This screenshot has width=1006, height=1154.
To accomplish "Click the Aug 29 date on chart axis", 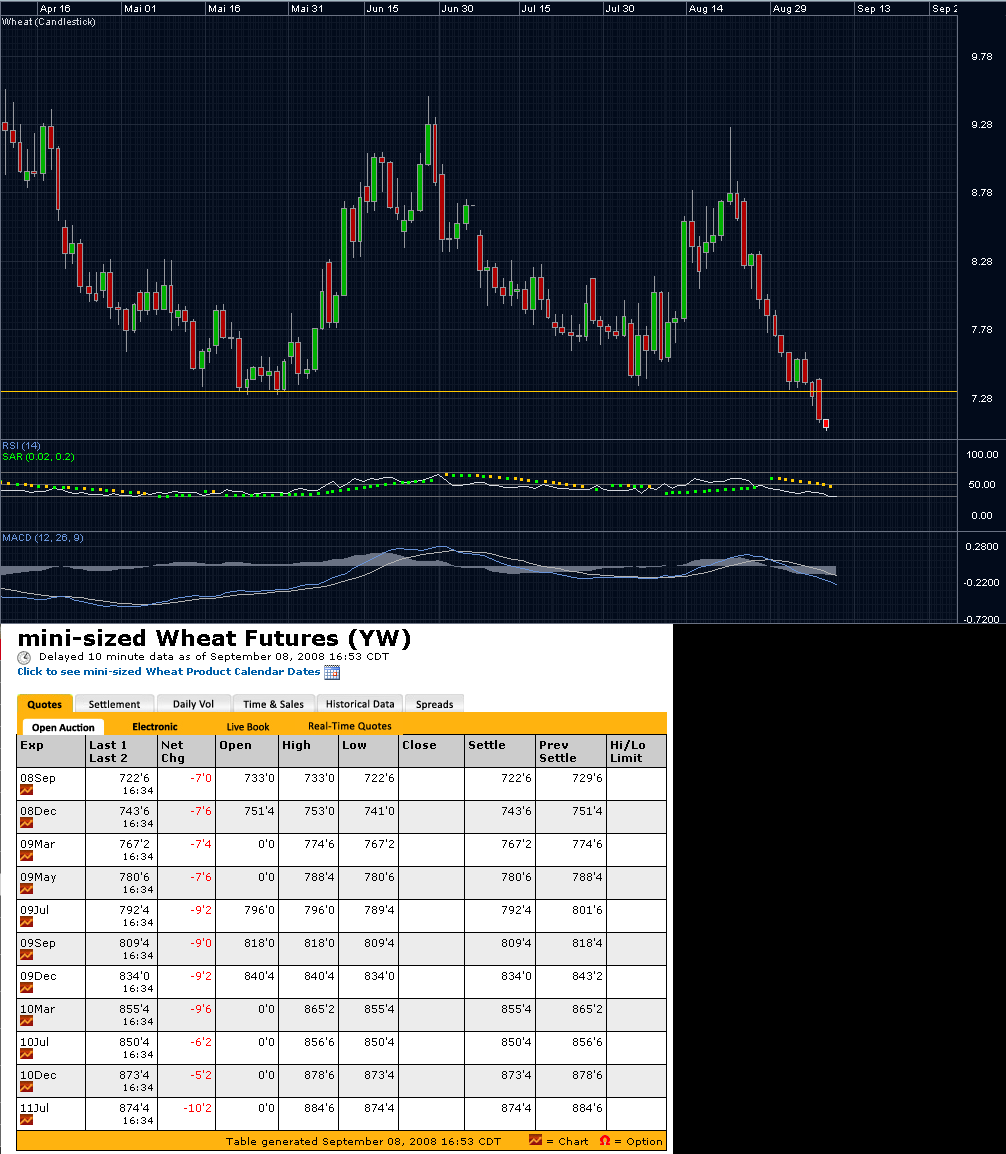I will [789, 8].
